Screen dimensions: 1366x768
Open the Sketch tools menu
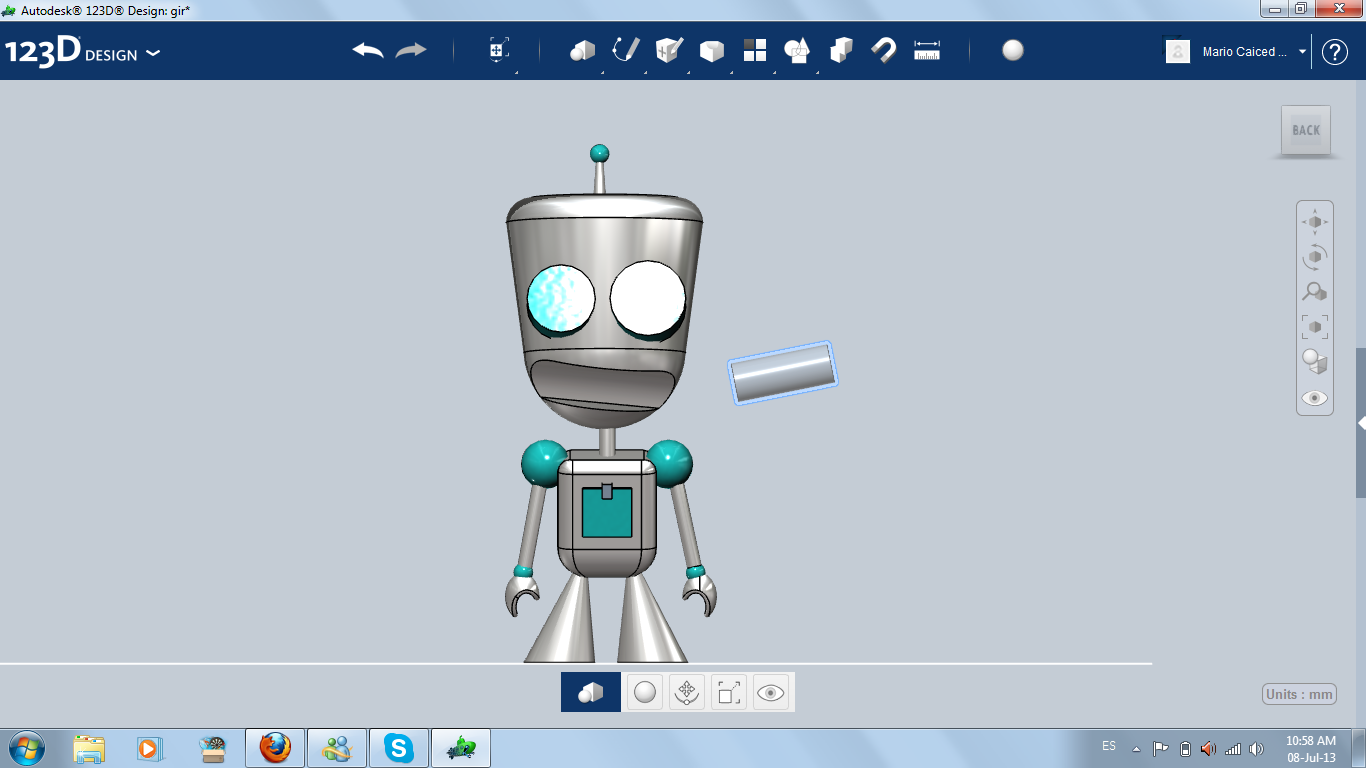click(x=626, y=50)
